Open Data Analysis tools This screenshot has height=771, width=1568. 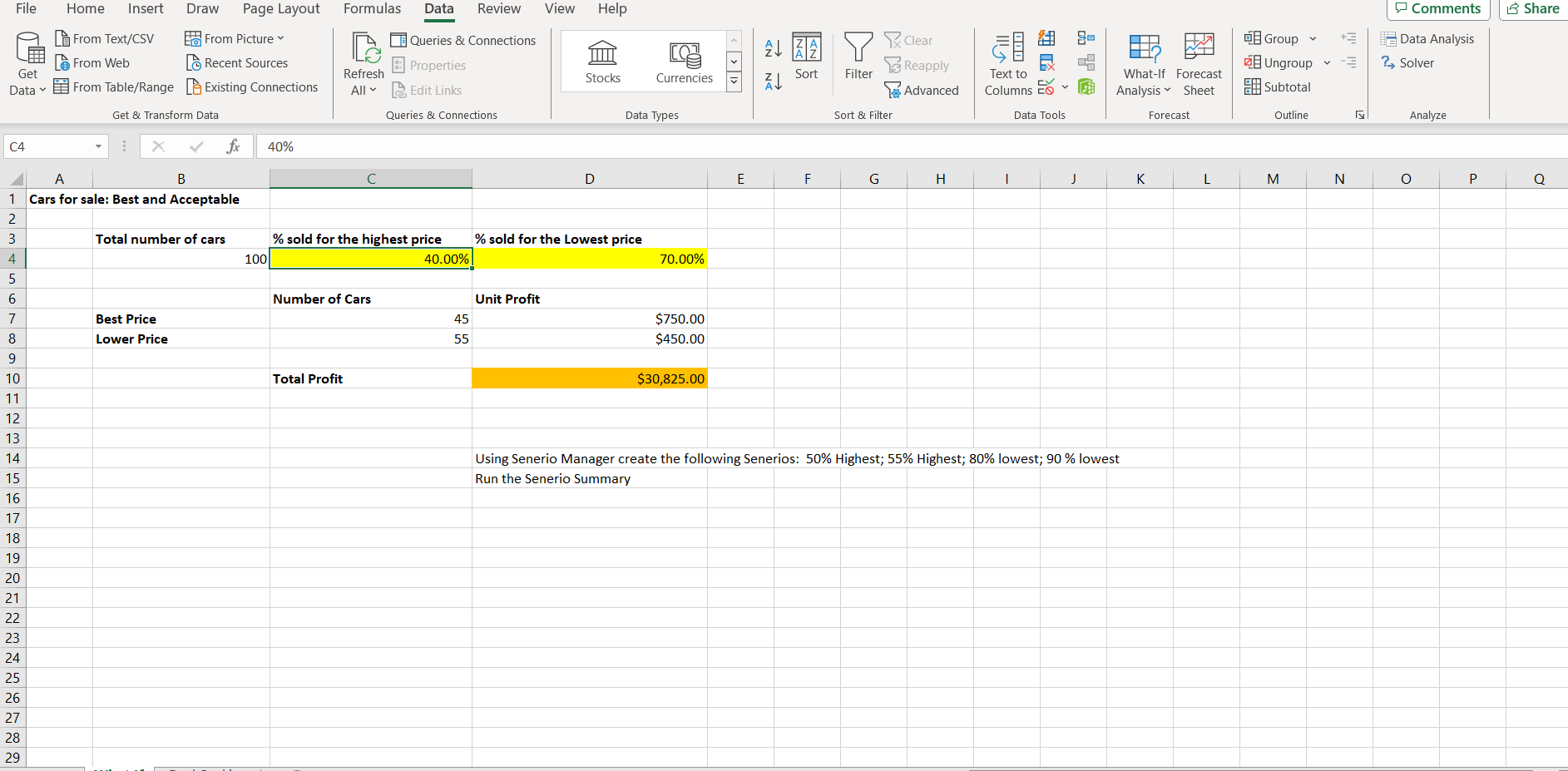(x=1427, y=39)
